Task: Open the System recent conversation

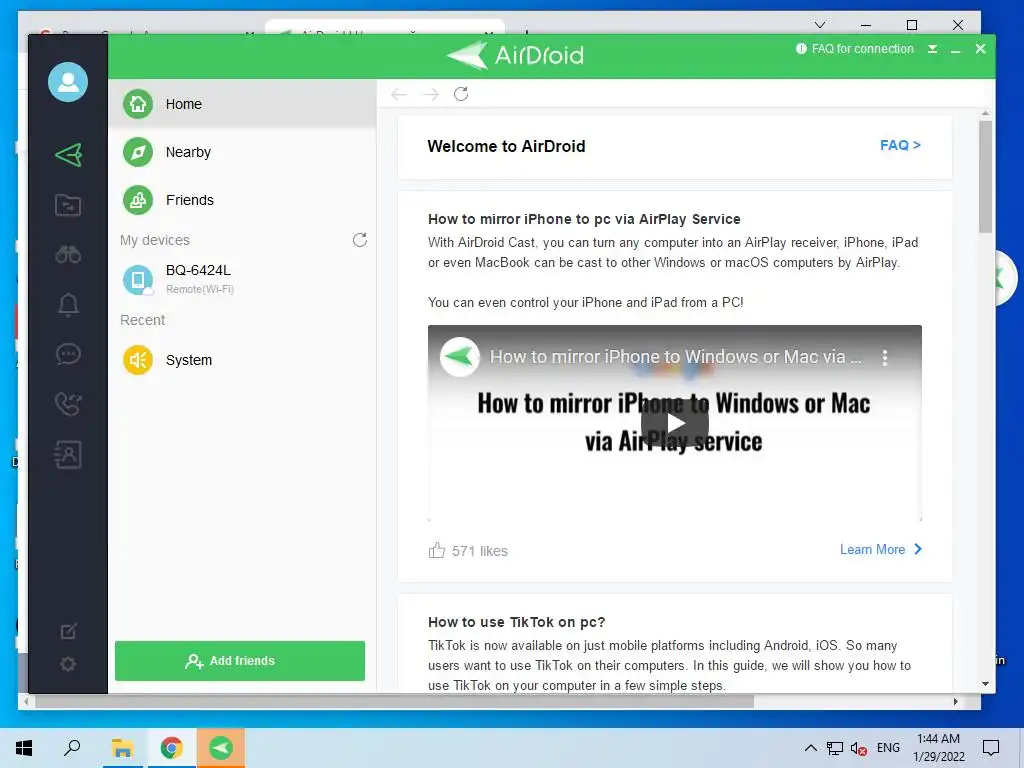Action: coord(242,360)
